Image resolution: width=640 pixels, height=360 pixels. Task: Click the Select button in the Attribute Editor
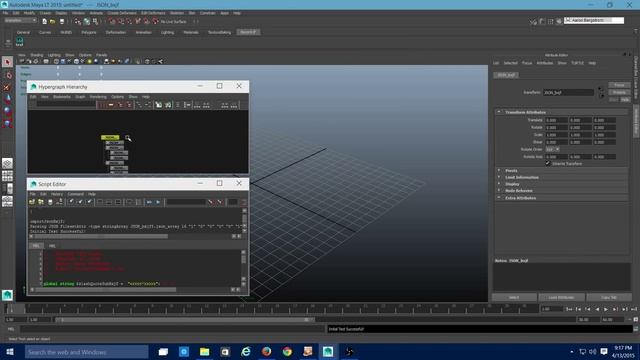coord(514,297)
